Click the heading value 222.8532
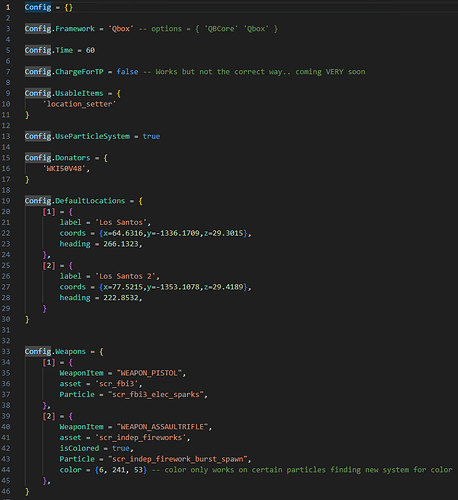 tap(121, 298)
